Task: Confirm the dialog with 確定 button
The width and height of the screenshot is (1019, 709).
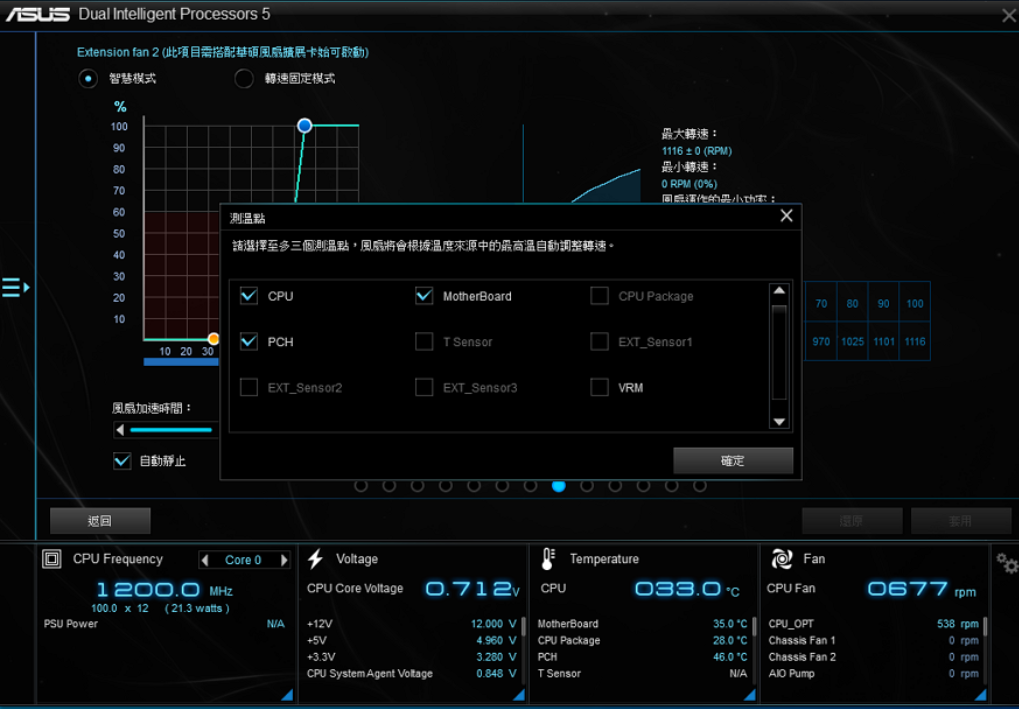Action: 733,461
